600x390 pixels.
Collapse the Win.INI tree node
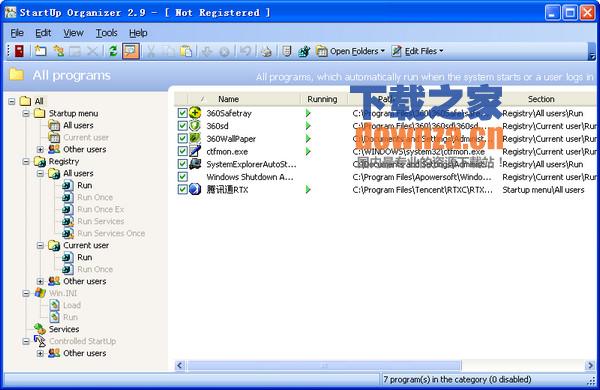26,294
